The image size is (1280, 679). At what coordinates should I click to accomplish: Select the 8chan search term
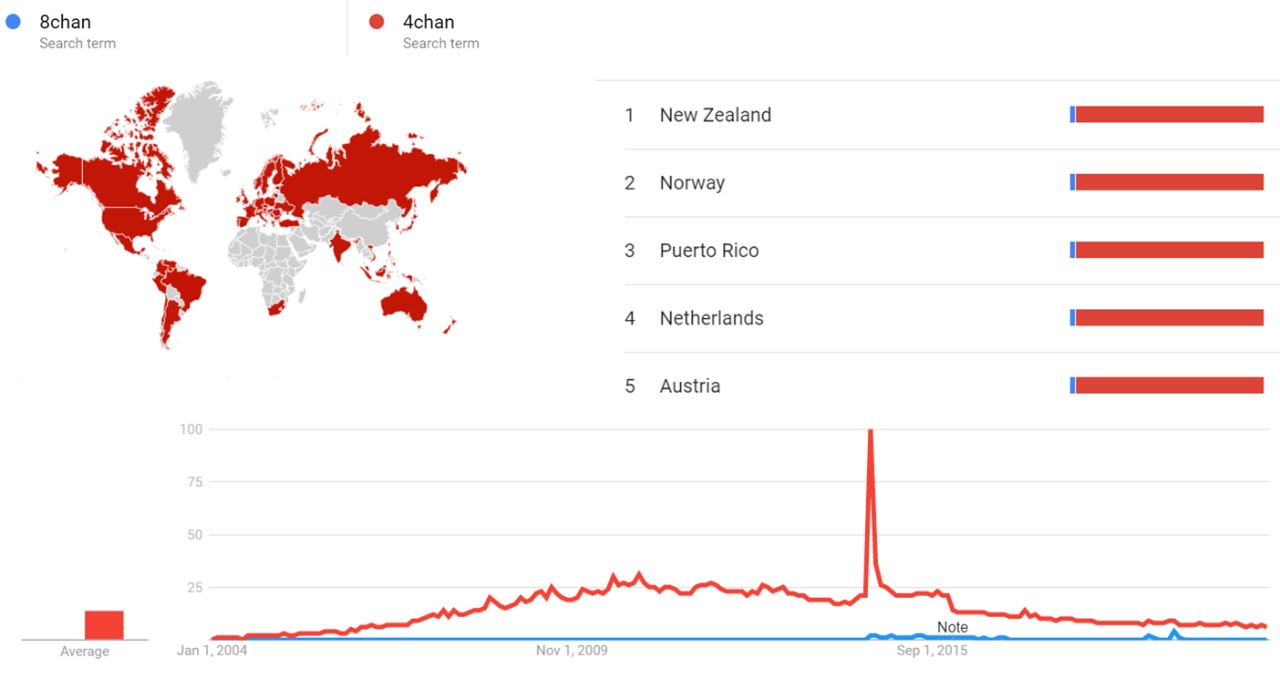point(65,22)
